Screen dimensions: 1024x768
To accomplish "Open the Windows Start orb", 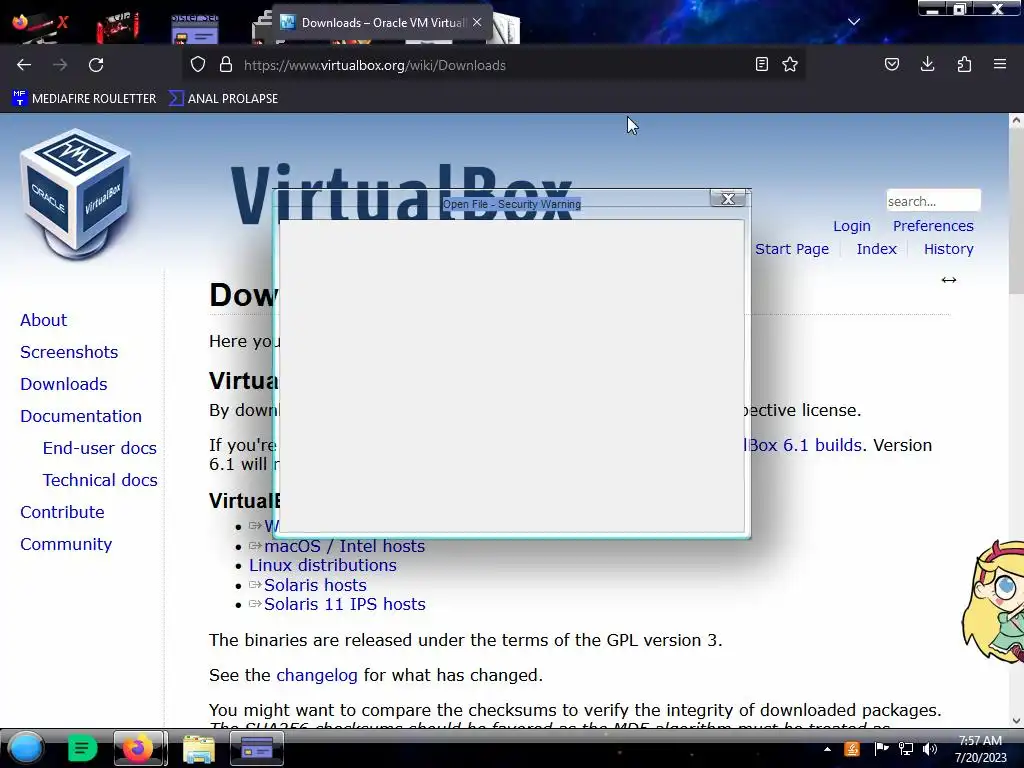I will pyautogui.click(x=25, y=748).
